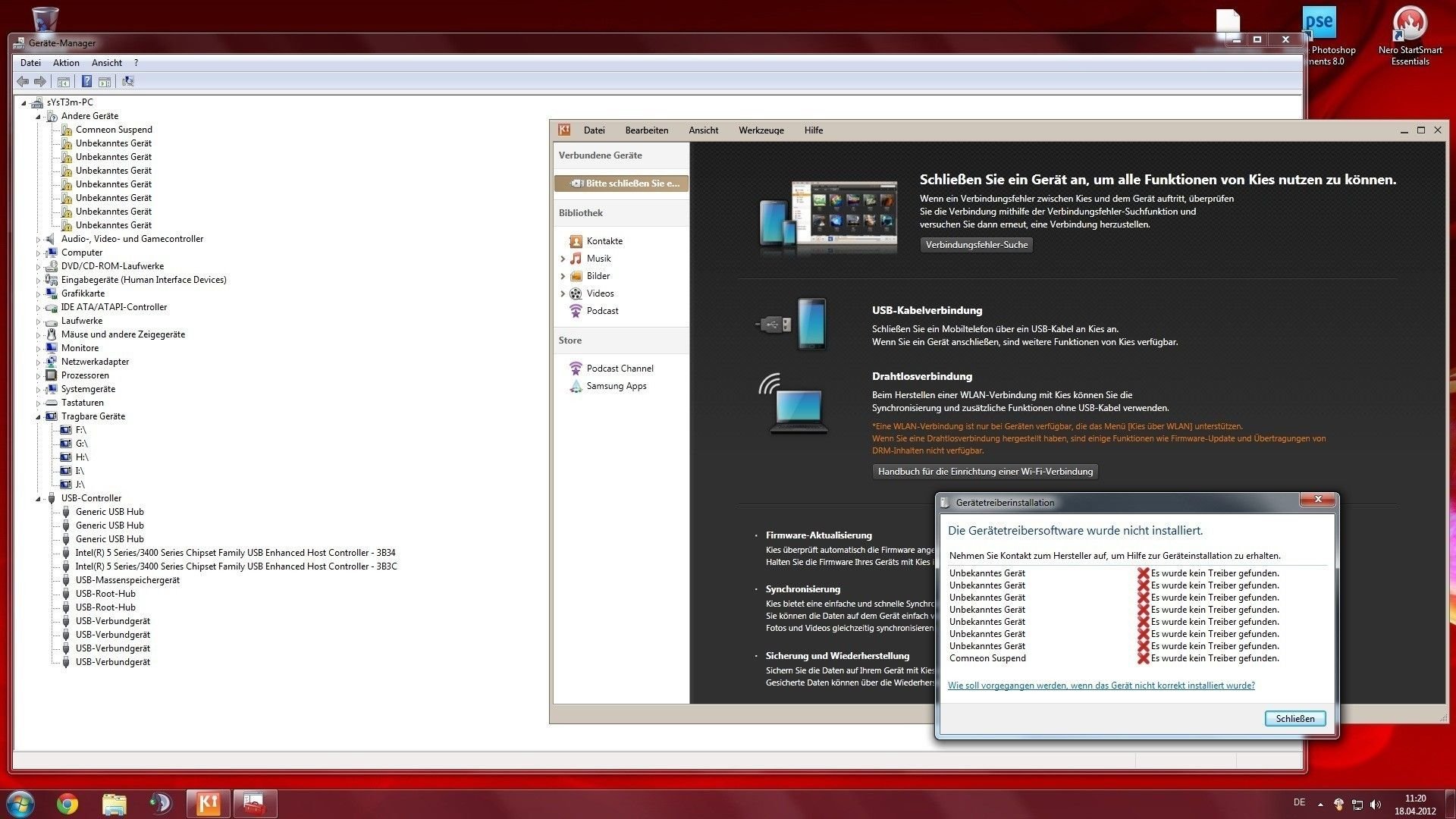Open Podcast Channel in Kies store
Image resolution: width=1456 pixels, height=819 pixels.
620,369
